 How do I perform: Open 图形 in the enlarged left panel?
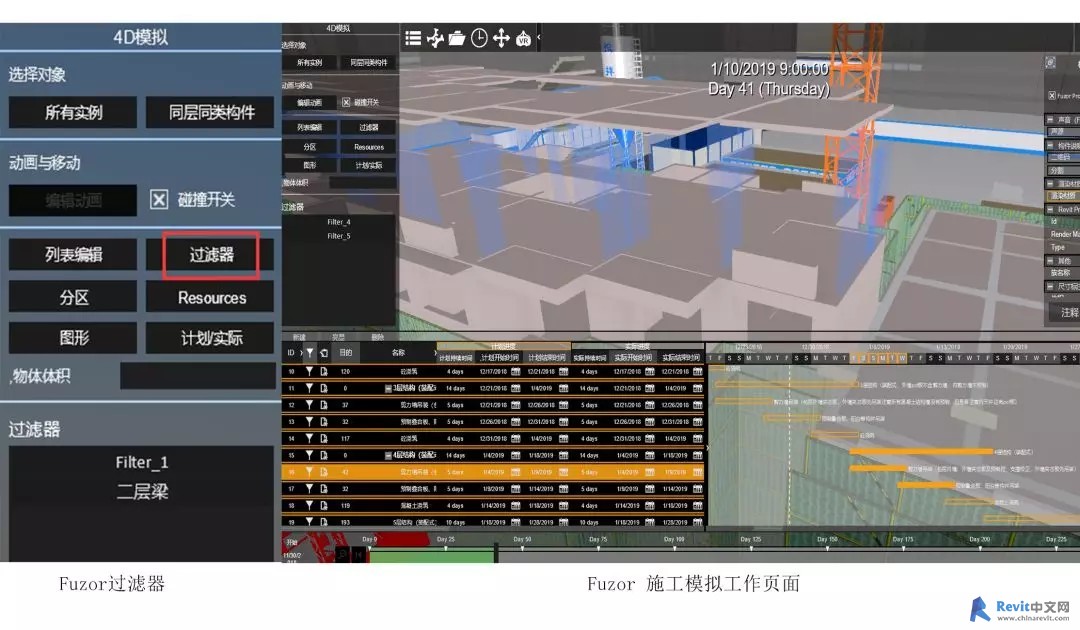click(73, 337)
